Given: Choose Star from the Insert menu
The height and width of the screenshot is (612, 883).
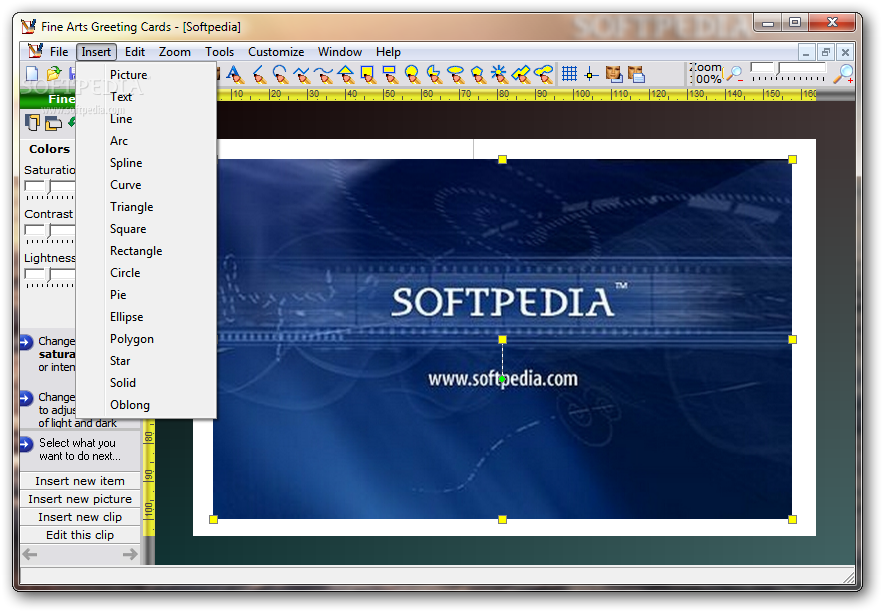Looking at the screenshot, I should (x=146, y=361).
